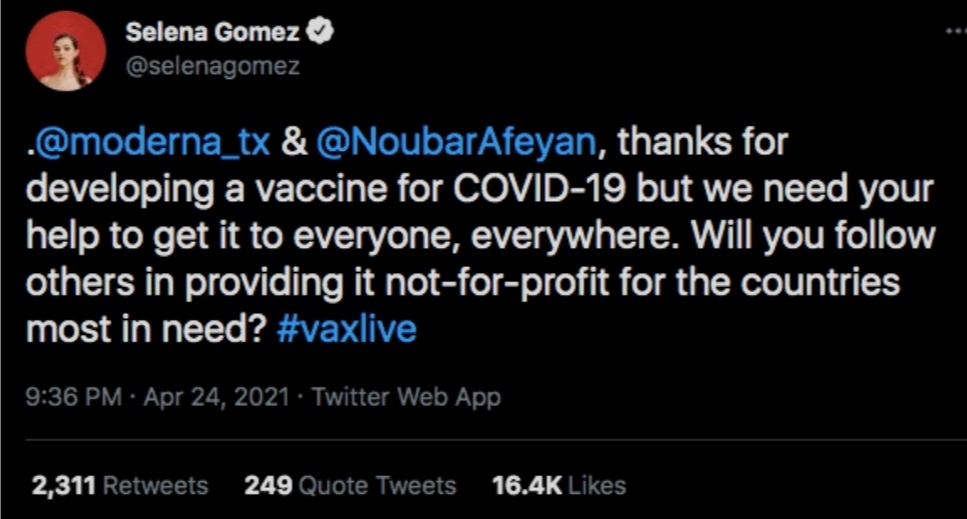View the 16.4K Likes list
The image size is (967, 519).
click(558, 486)
